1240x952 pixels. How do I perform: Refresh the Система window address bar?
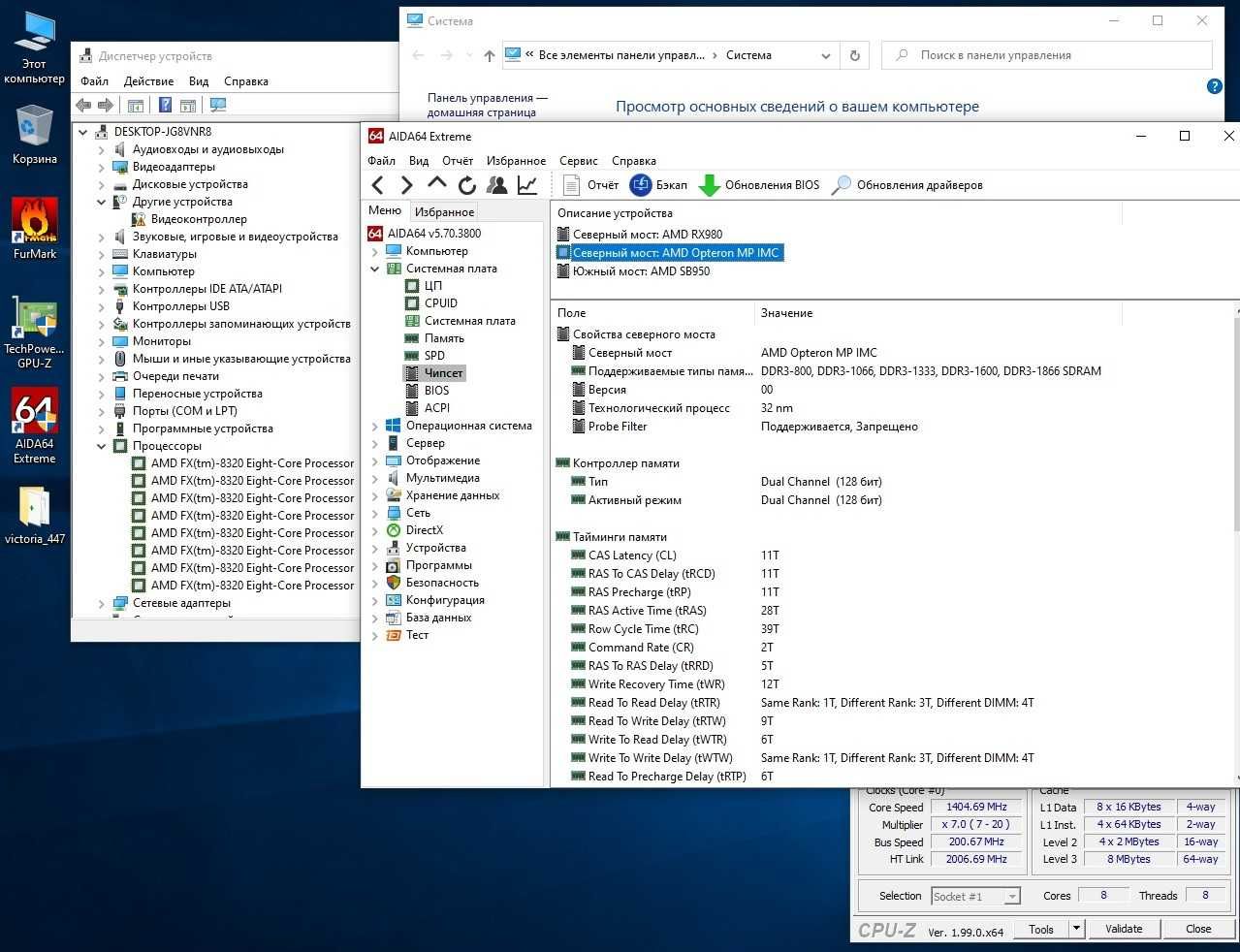854,55
